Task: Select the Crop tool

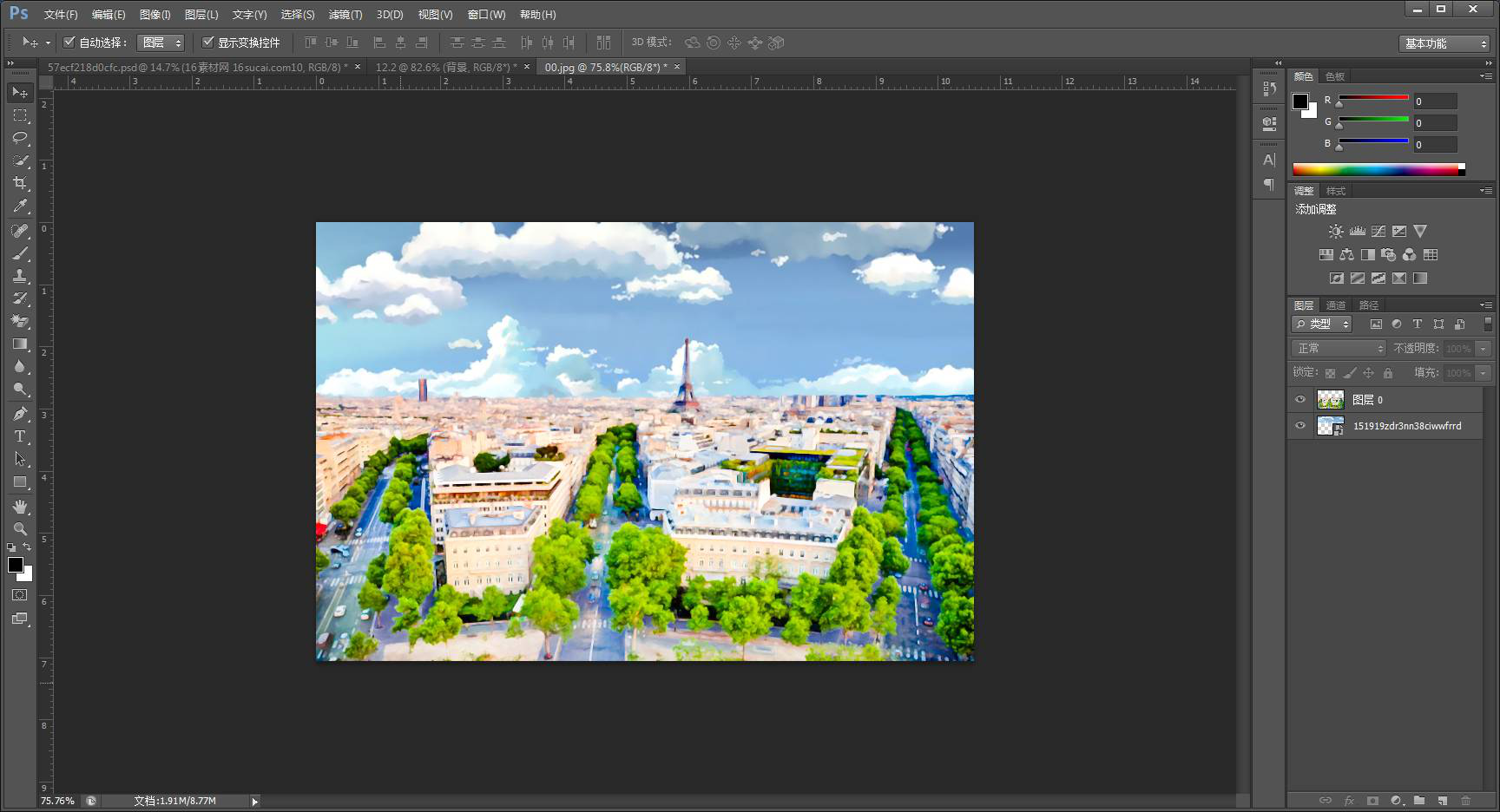Action: coord(20,183)
